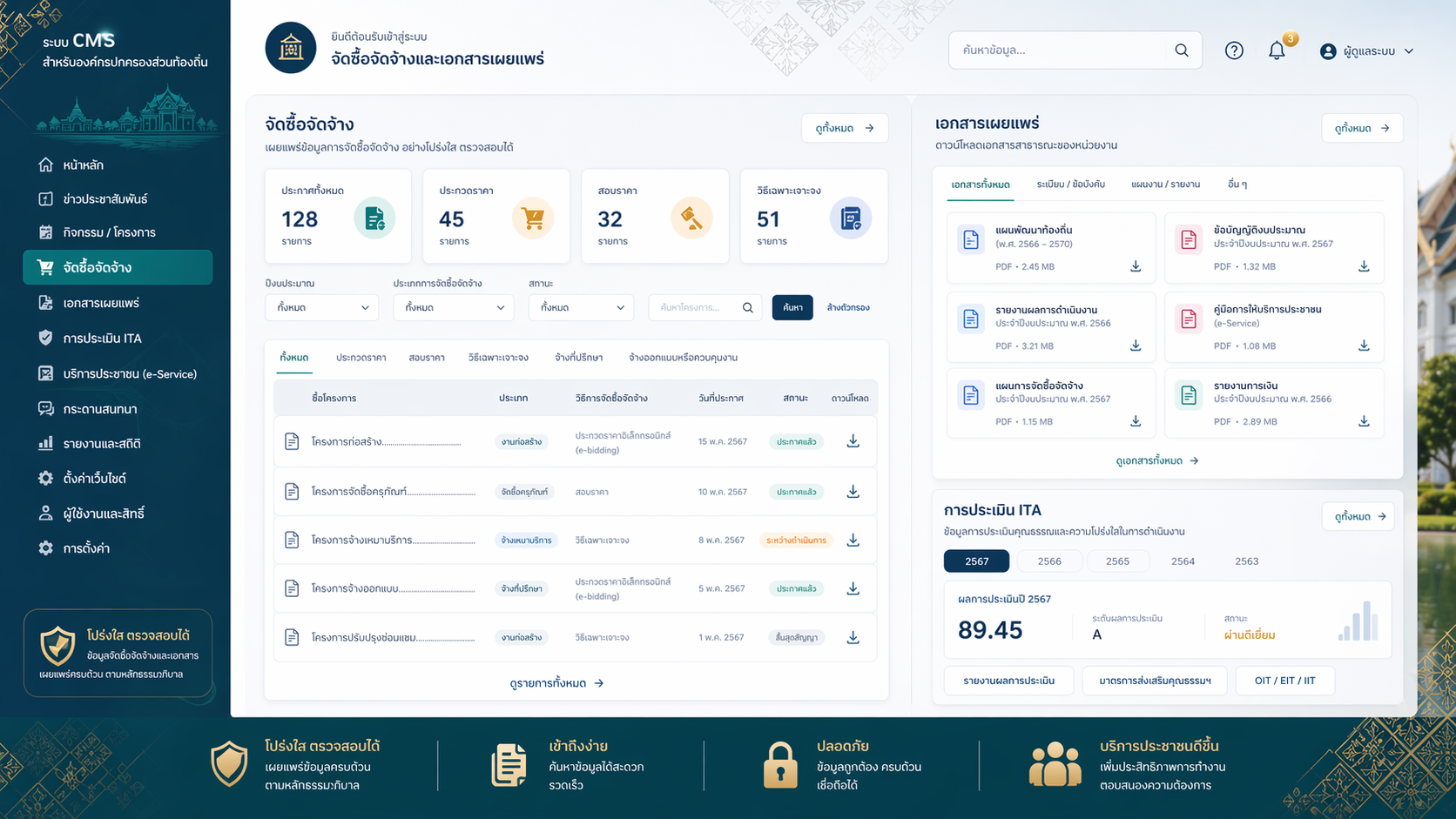Click the ประกวดราคา shopping cart icon
The height and width of the screenshot is (819, 1456).
coord(533,218)
